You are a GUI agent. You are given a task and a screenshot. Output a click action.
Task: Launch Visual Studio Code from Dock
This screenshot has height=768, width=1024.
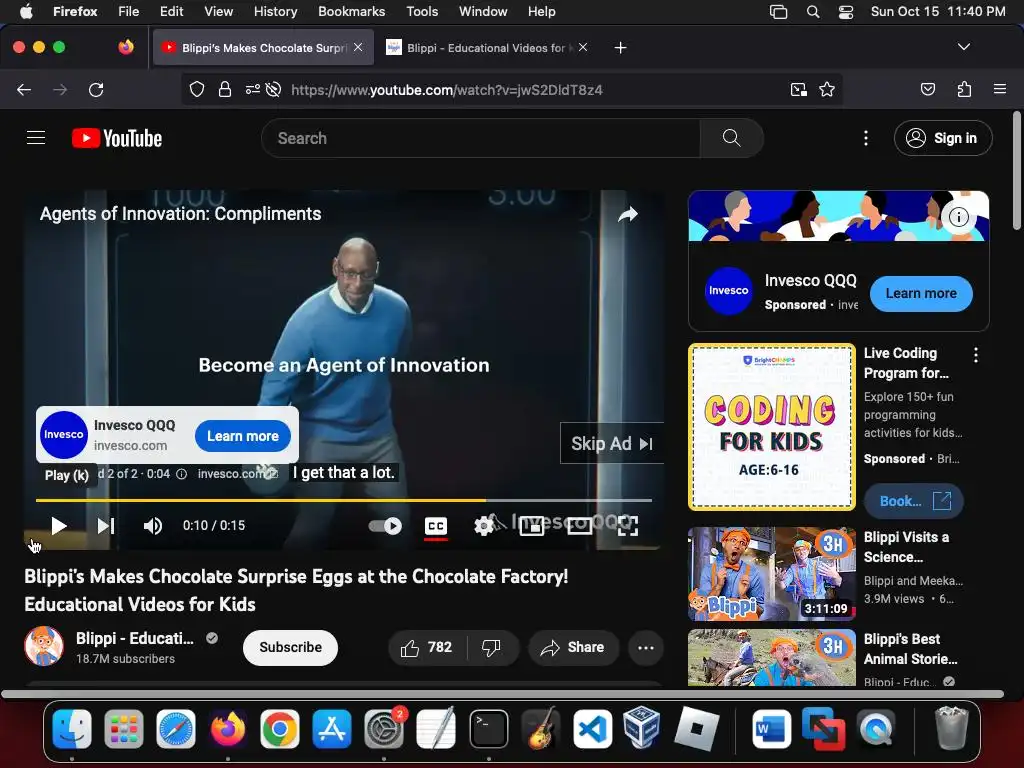[x=593, y=728]
